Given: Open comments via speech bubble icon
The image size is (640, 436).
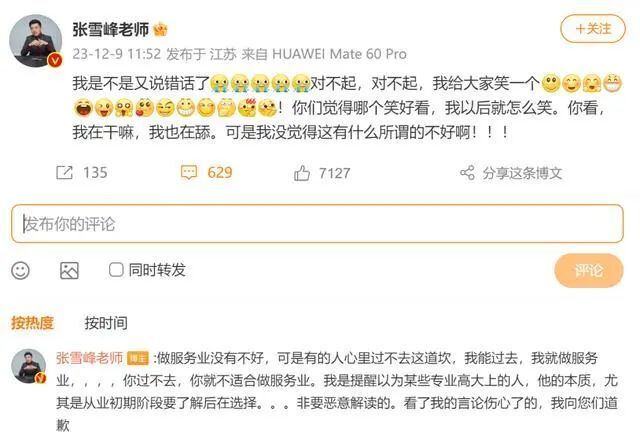Looking at the screenshot, I should [189, 173].
